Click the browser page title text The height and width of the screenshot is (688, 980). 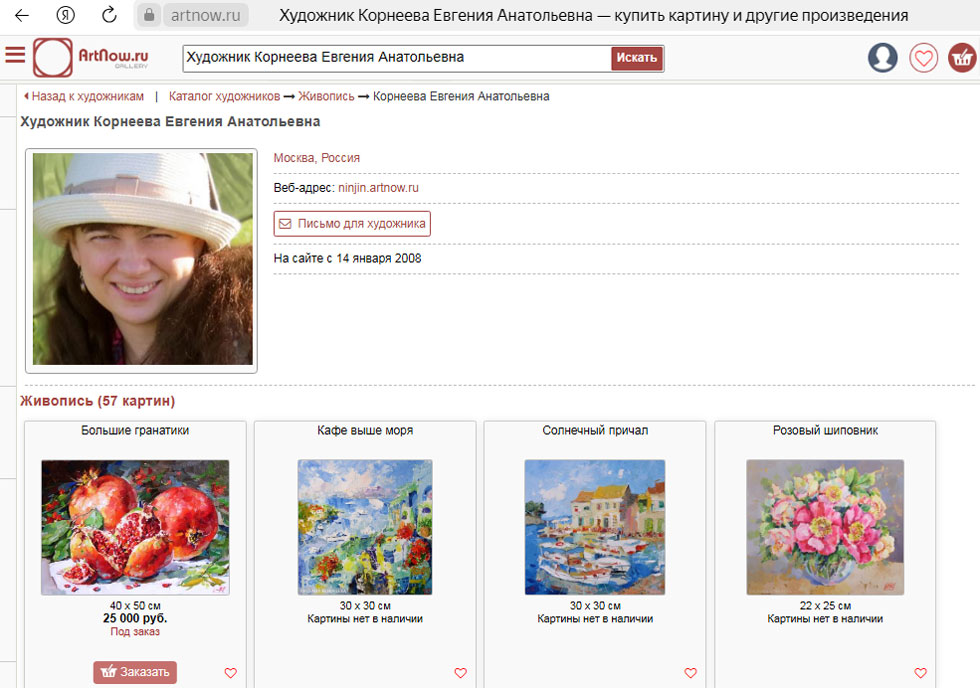click(x=594, y=15)
